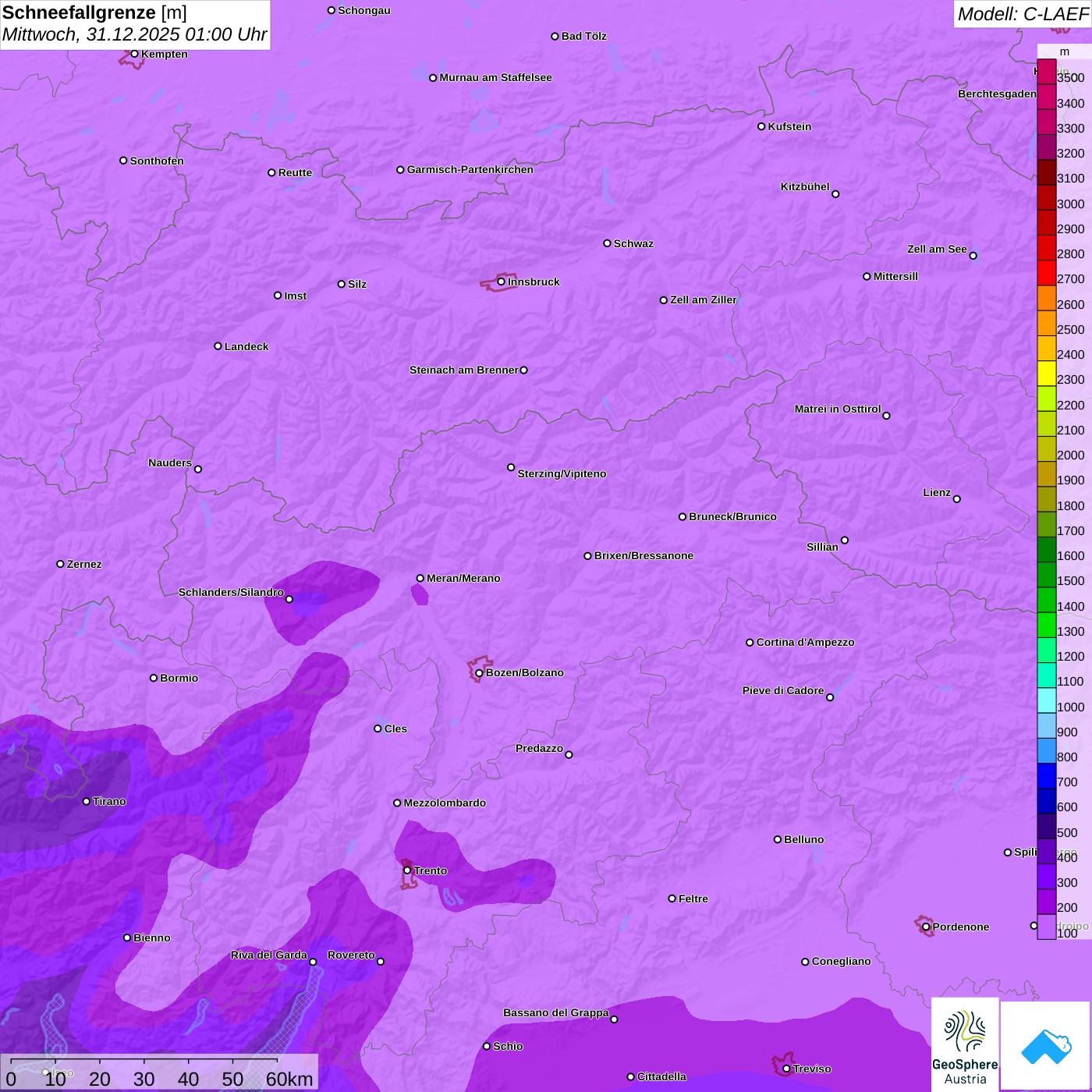Click the Trento city marker dot
Viewport: 1092px width, 1092px height.
tap(407, 870)
